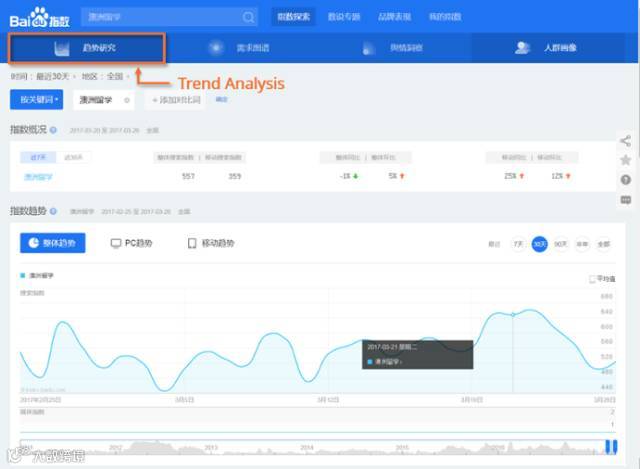640x469 pixels.
Task: Select the 整体趋势 button
Action: tap(53, 243)
